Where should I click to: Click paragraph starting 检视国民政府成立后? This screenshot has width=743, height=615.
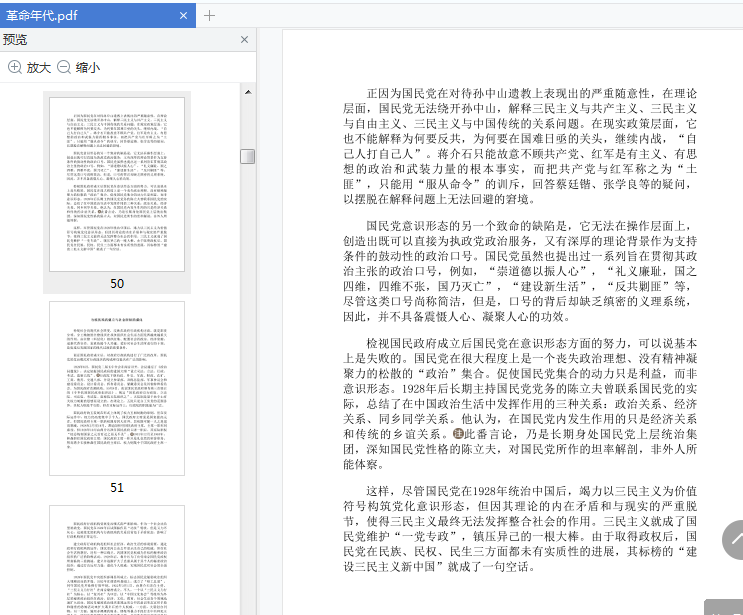tap(520, 404)
